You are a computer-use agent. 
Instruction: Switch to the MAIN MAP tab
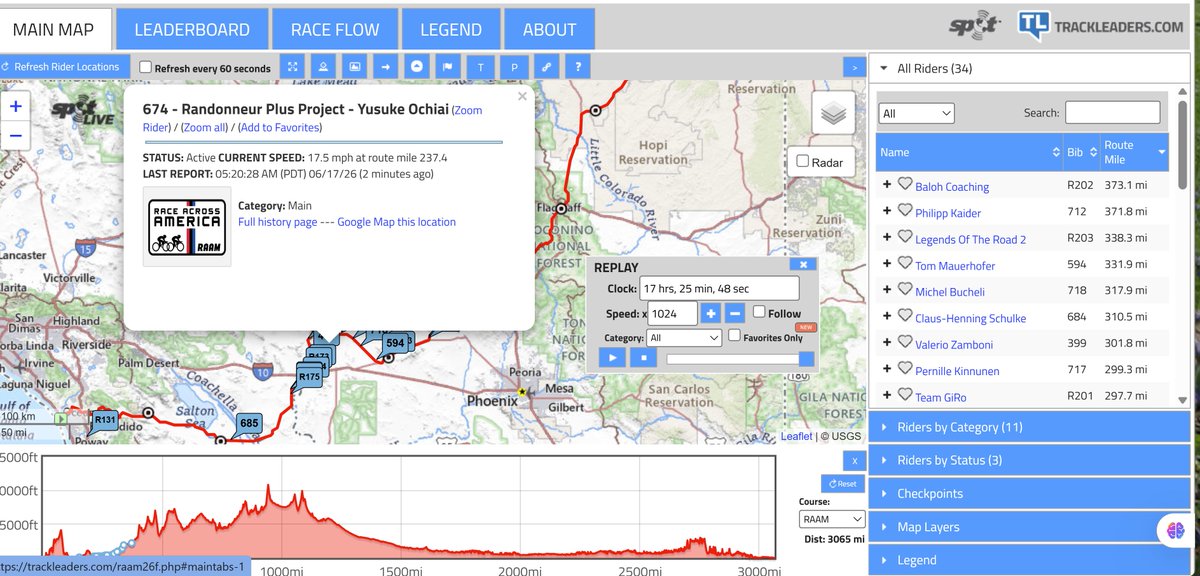(x=54, y=29)
